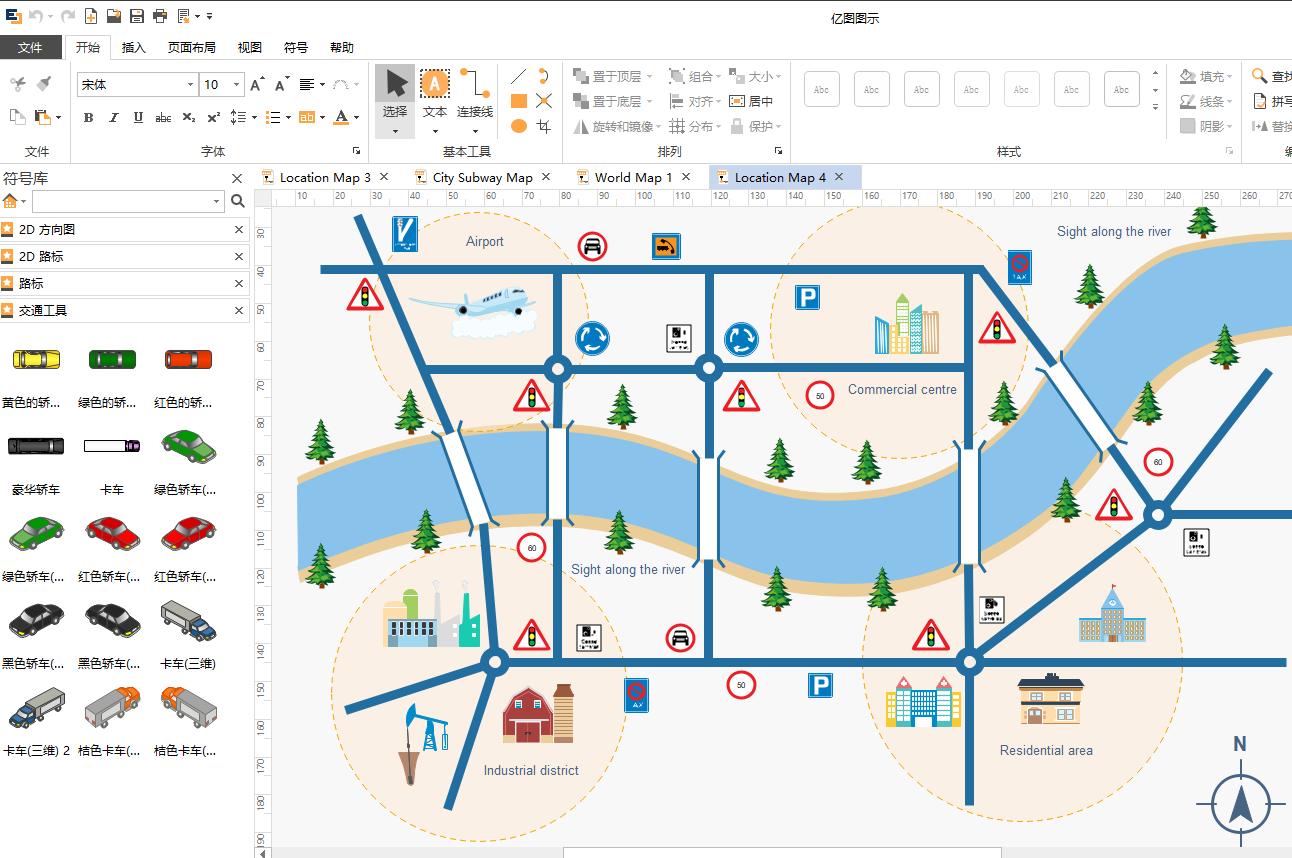1292x858 pixels.
Task: Close the 2D road sign library section
Action: pos(239,256)
